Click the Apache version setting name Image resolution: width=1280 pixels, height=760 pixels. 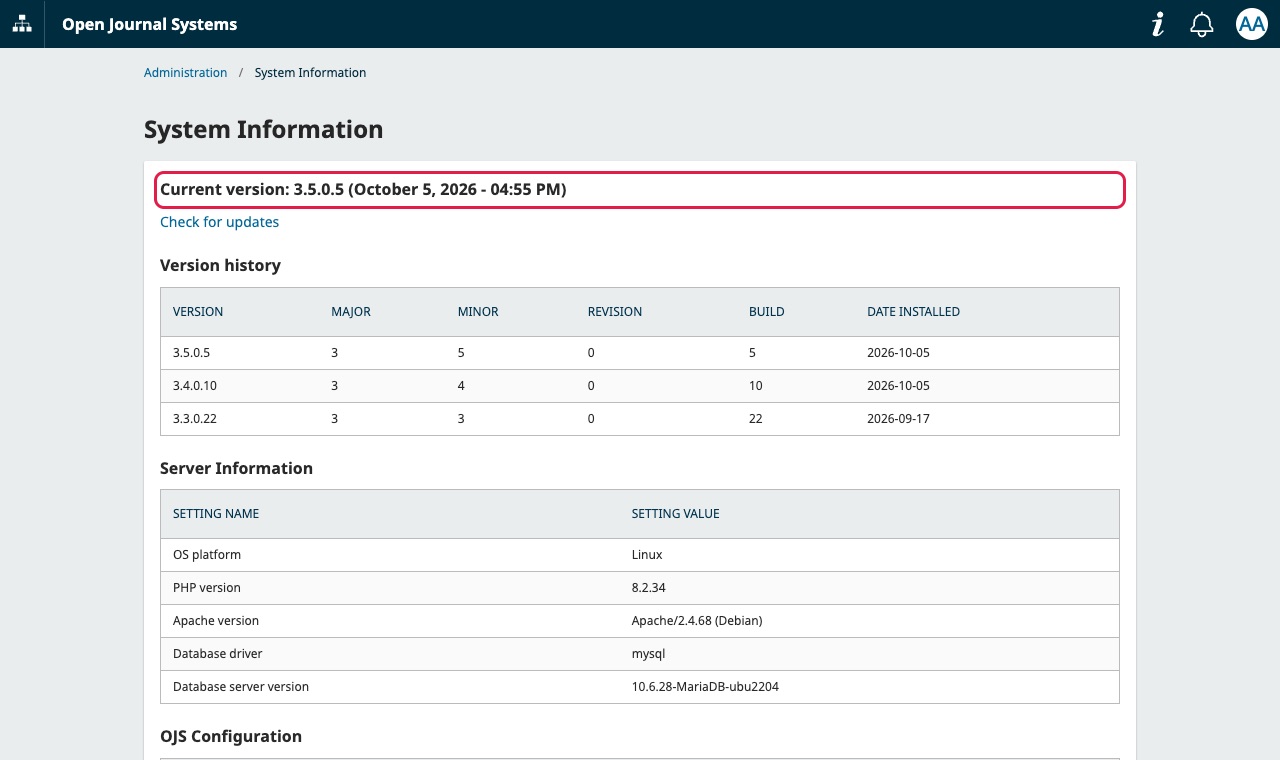pyautogui.click(x=216, y=621)
